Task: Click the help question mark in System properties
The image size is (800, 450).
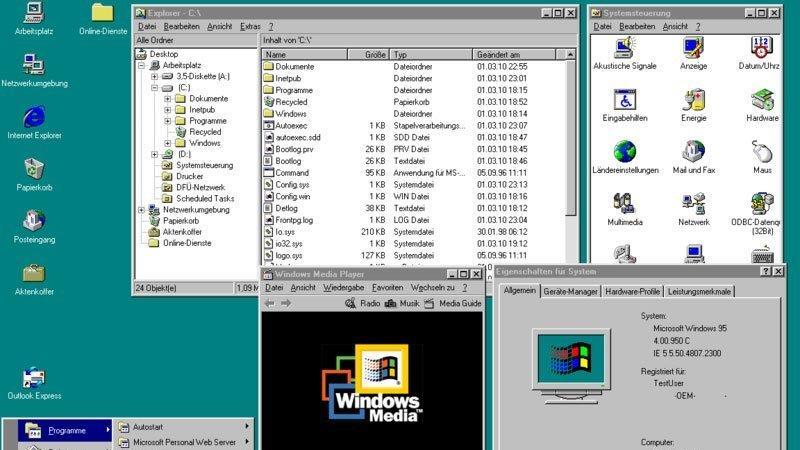Action: coord(766,272)
